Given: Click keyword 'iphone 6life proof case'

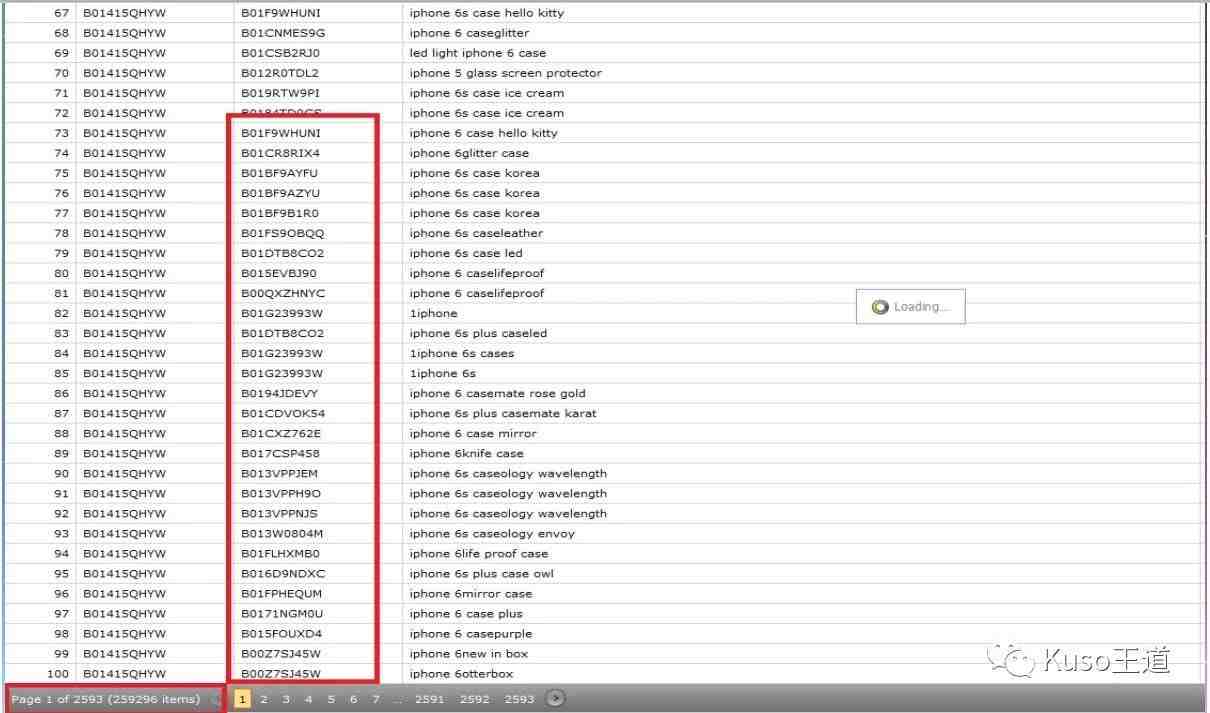Looking at the screenshot, I should (x=479, y=553).
